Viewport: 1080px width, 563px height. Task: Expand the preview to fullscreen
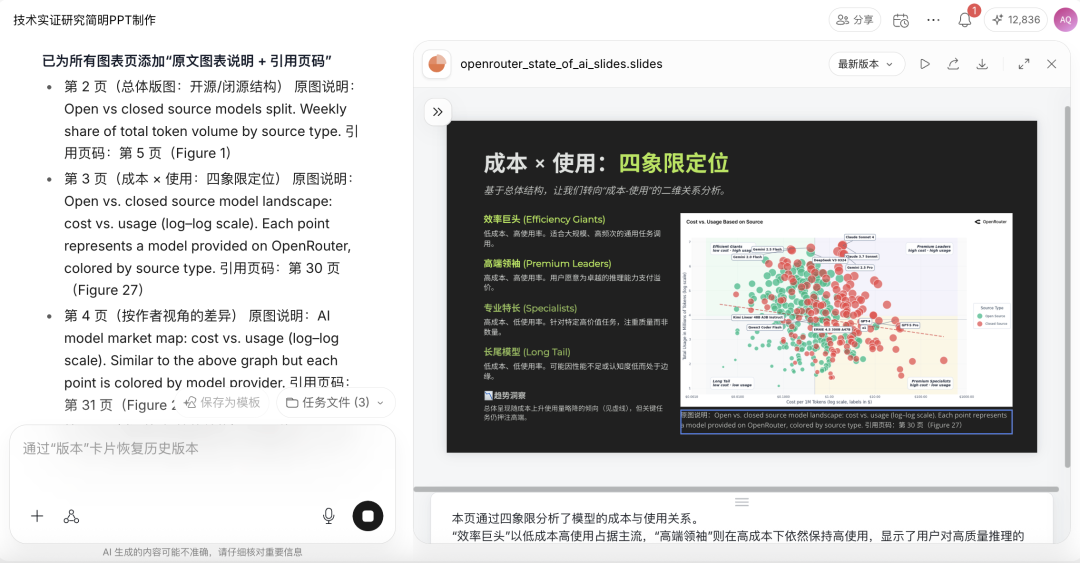coord(1024,64)
